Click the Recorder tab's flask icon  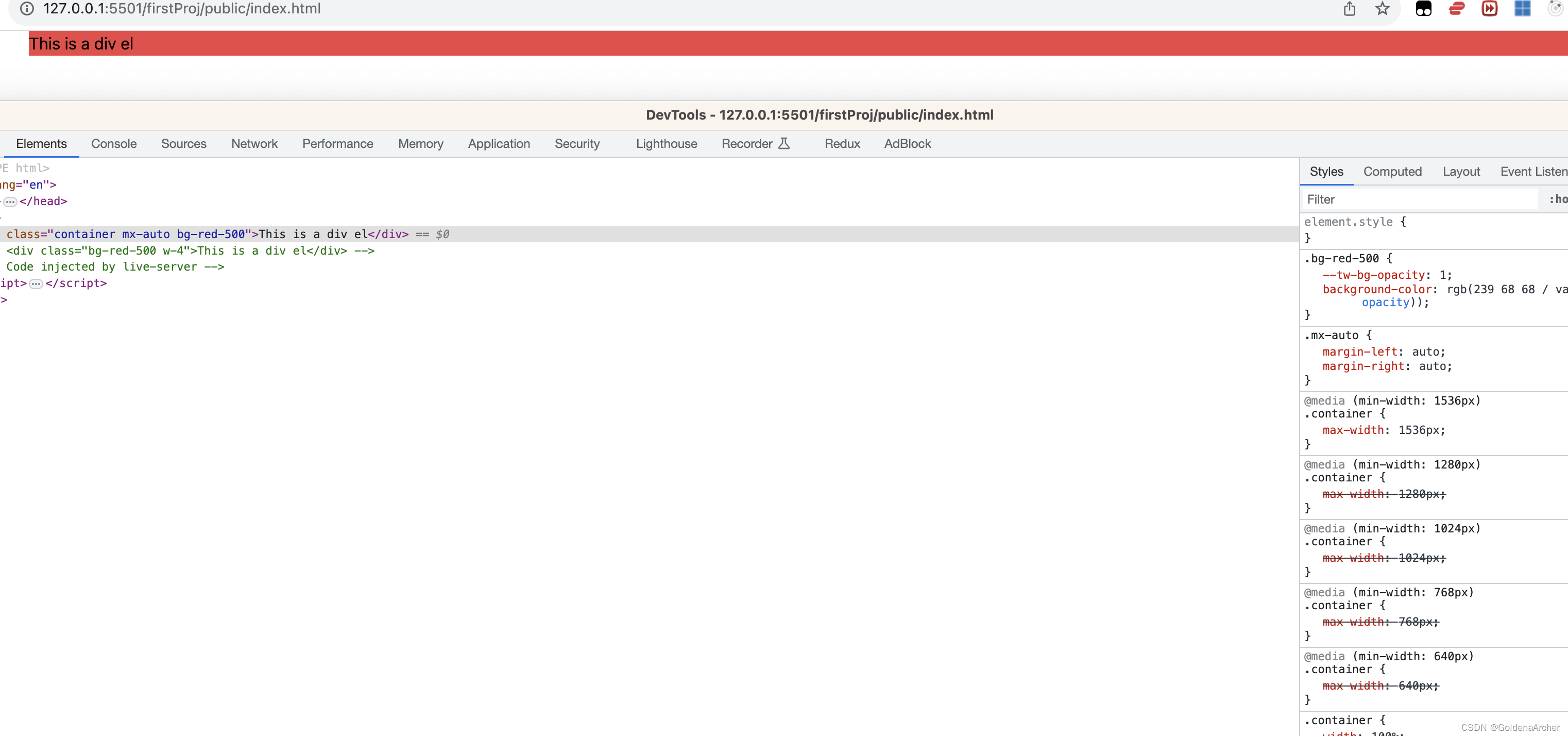784,144
